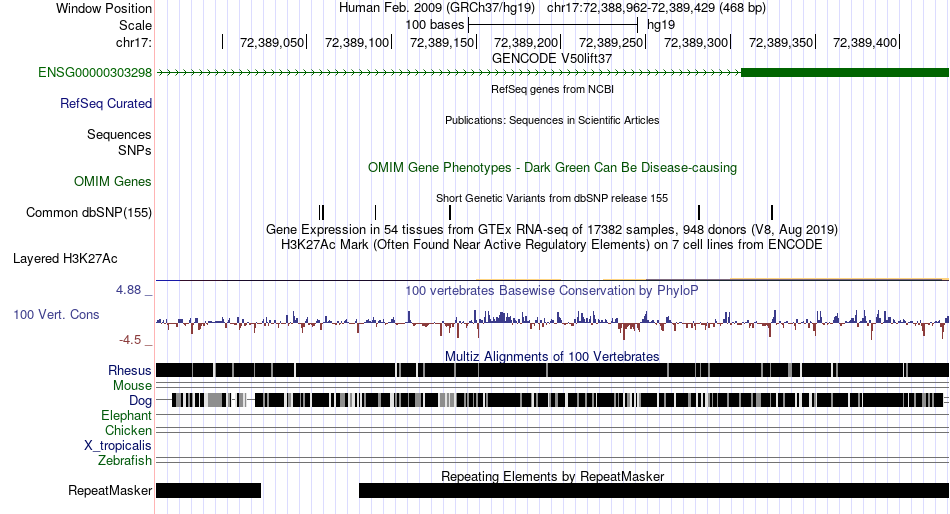Viewport: 950px width, 514px height.
Task: Click the 4.88 PhyloP maximum value
Action: pyautogui.click(x=128, y=290)
